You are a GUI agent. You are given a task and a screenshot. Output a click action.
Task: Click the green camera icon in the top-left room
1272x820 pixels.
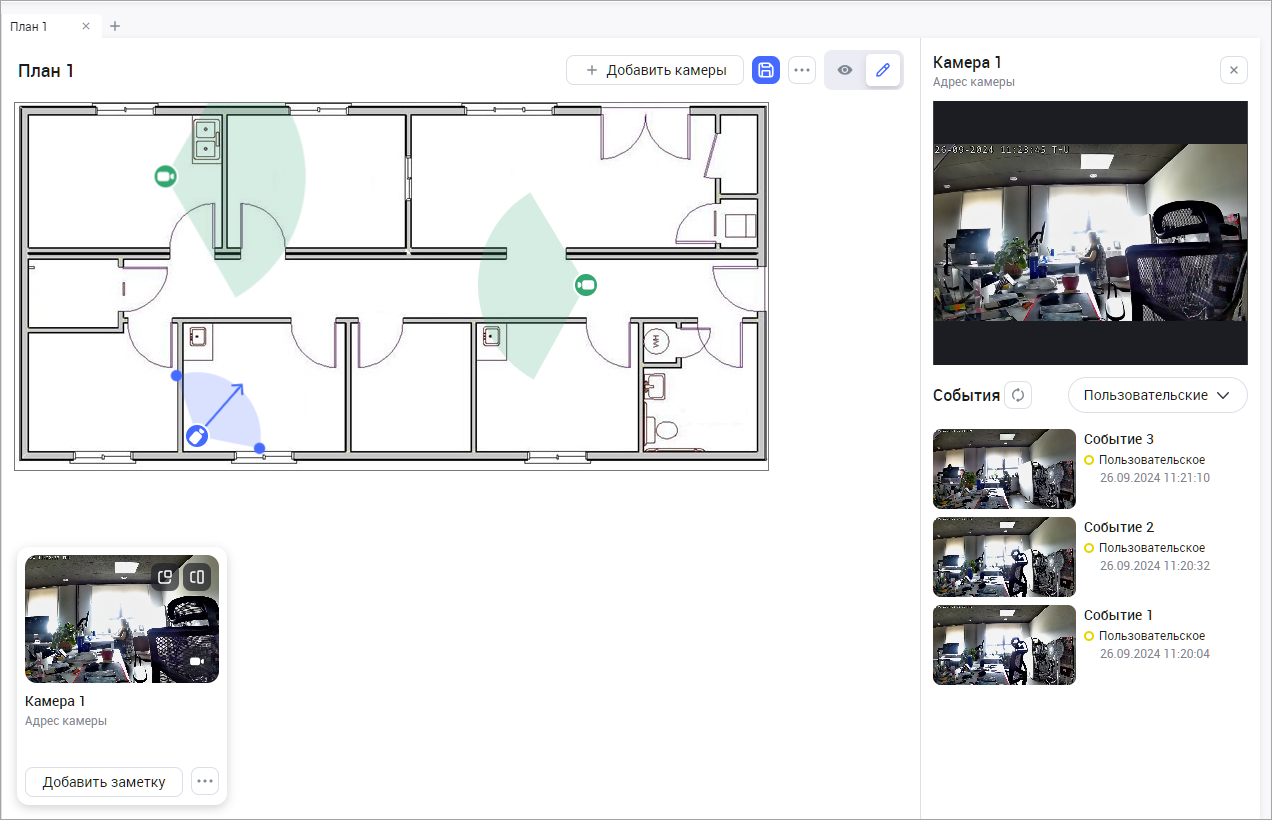click(x=165, y=176)
